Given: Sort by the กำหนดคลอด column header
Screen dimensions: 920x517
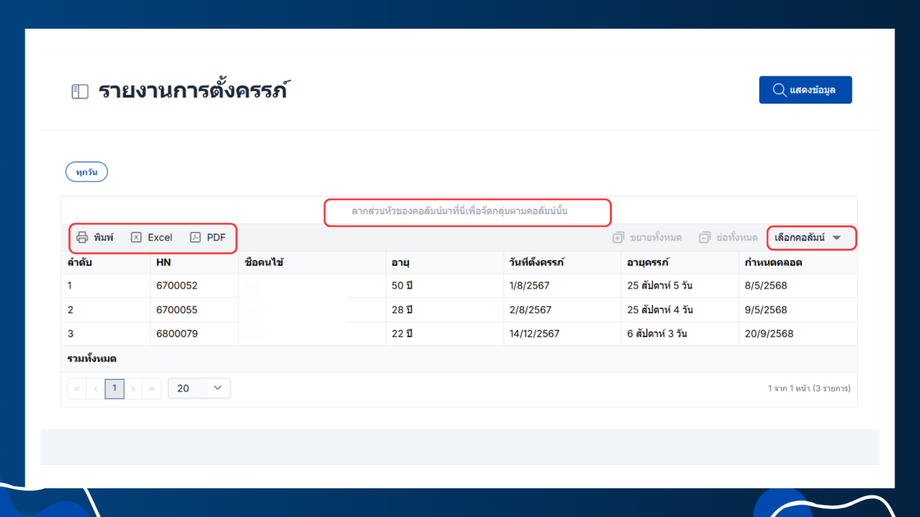Looking at the screenshot, I should pyautogui.click(x=773, y=262).
